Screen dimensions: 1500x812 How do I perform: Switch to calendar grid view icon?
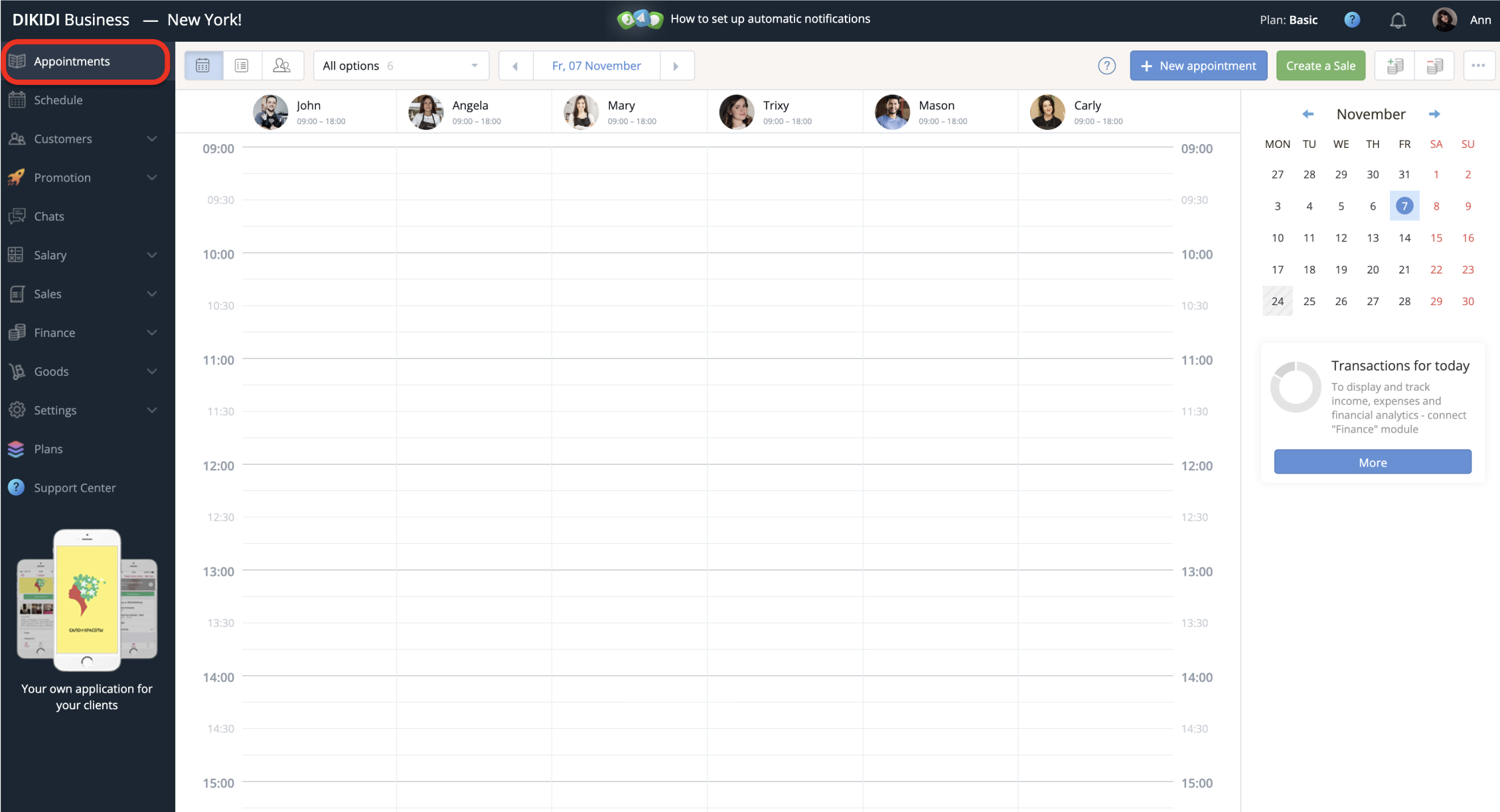point(203,66)
